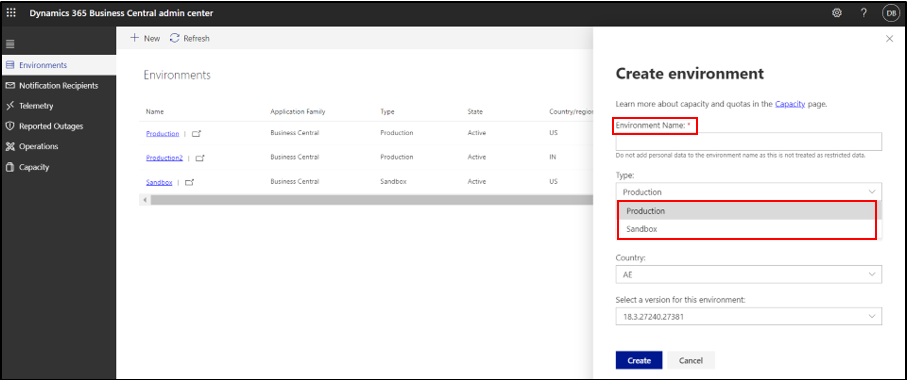The image size is (907, 380).
Task: Select Notification Recipients in the sidebar
Action: point(58,86)
